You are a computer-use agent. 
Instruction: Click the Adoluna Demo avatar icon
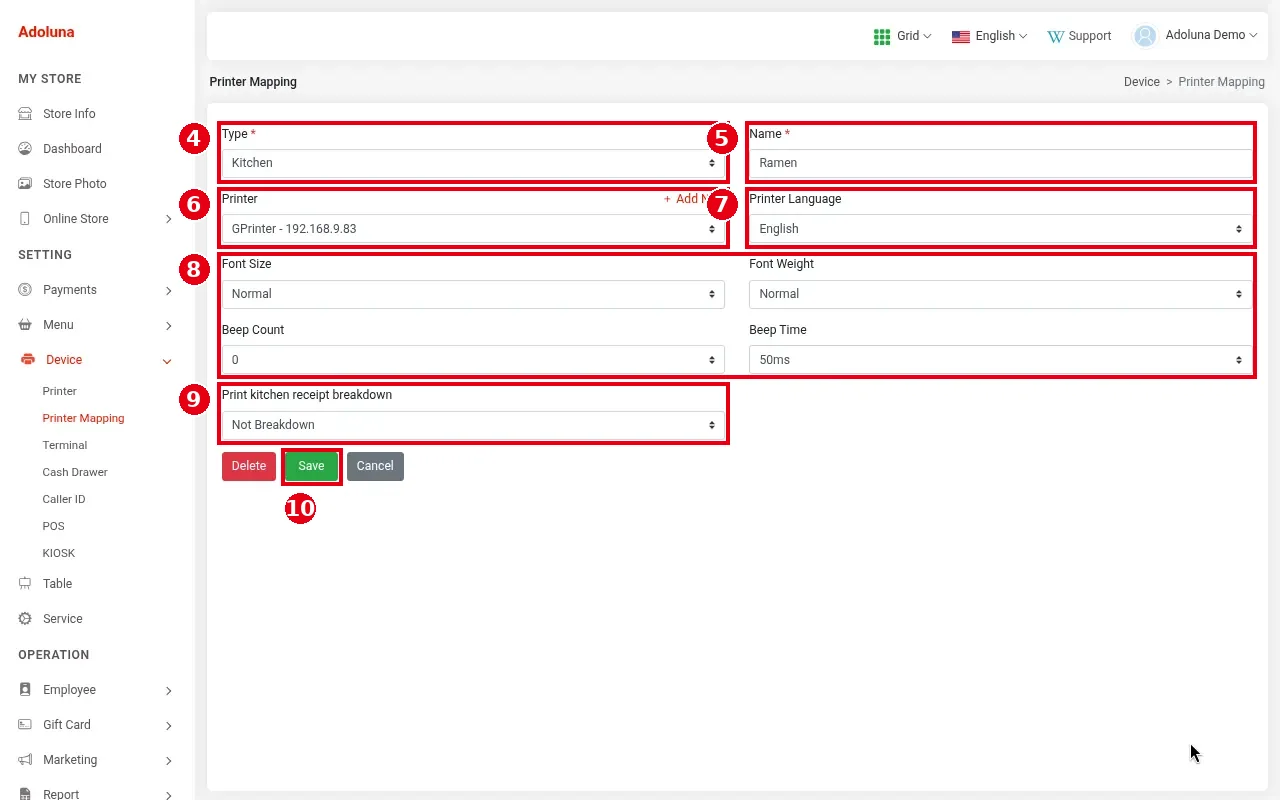pos(1145,36)
